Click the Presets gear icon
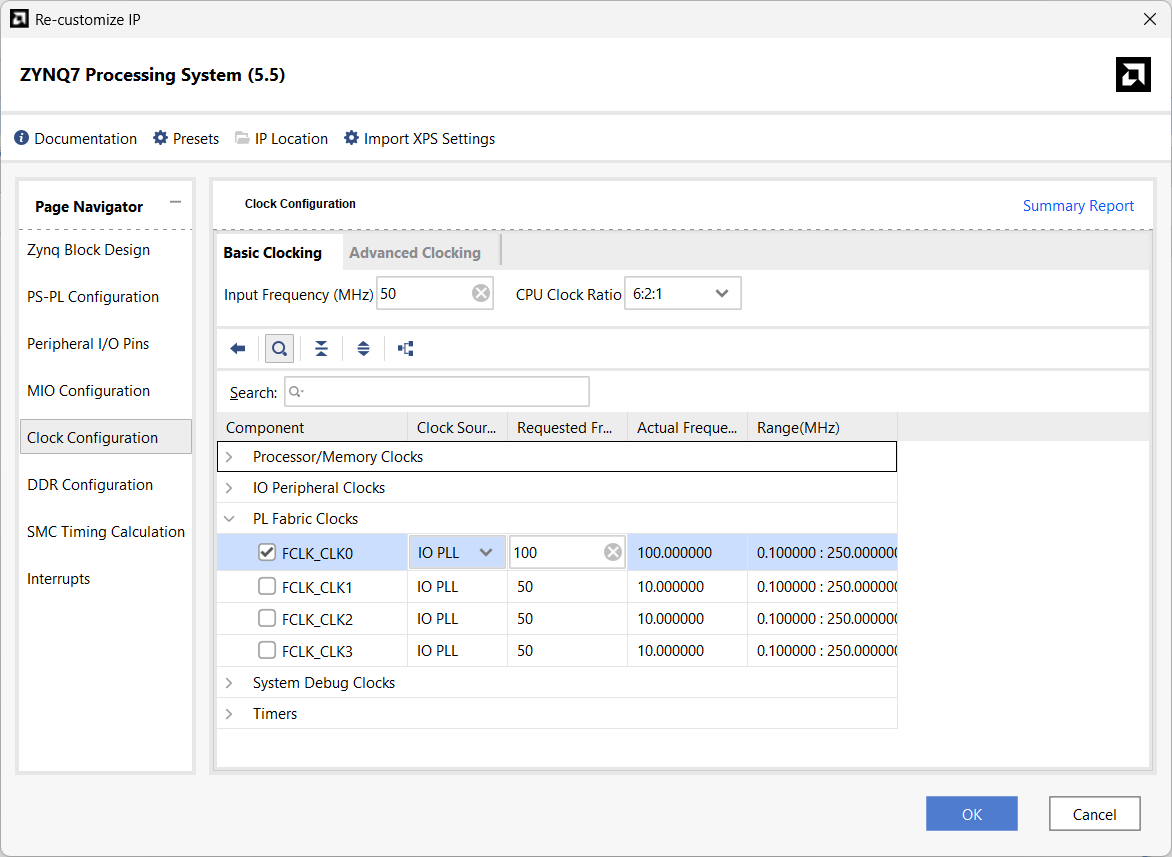This screenshot has width=1172, height=857. pos(161,138)
